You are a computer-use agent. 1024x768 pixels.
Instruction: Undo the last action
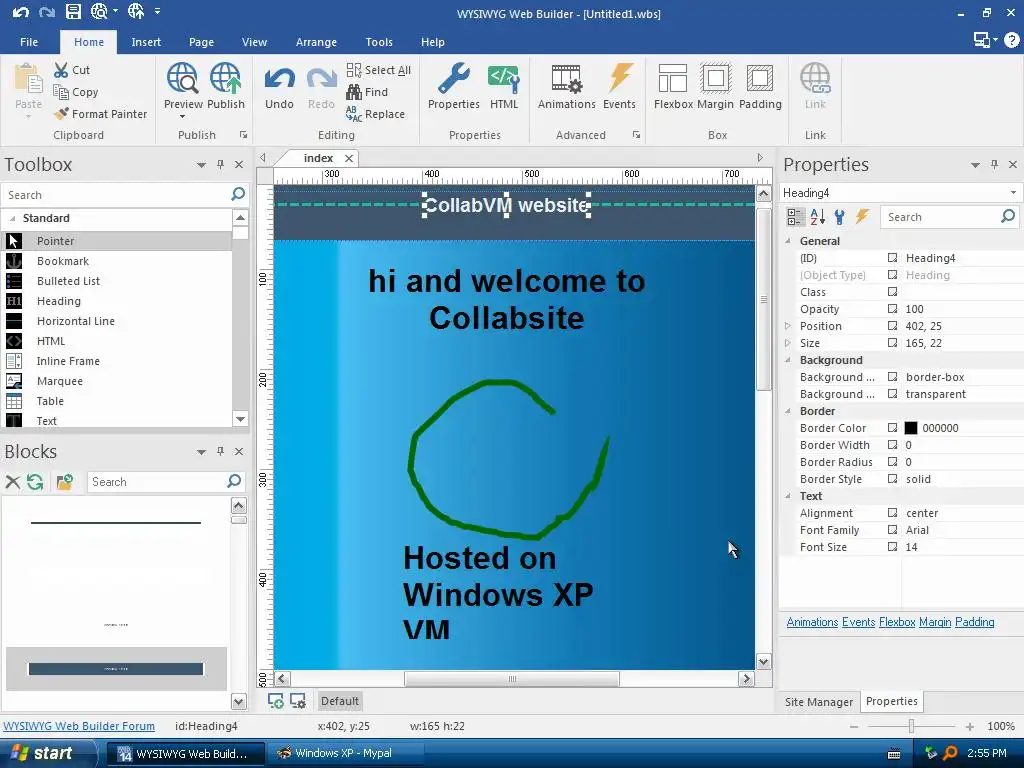[280, 86]
